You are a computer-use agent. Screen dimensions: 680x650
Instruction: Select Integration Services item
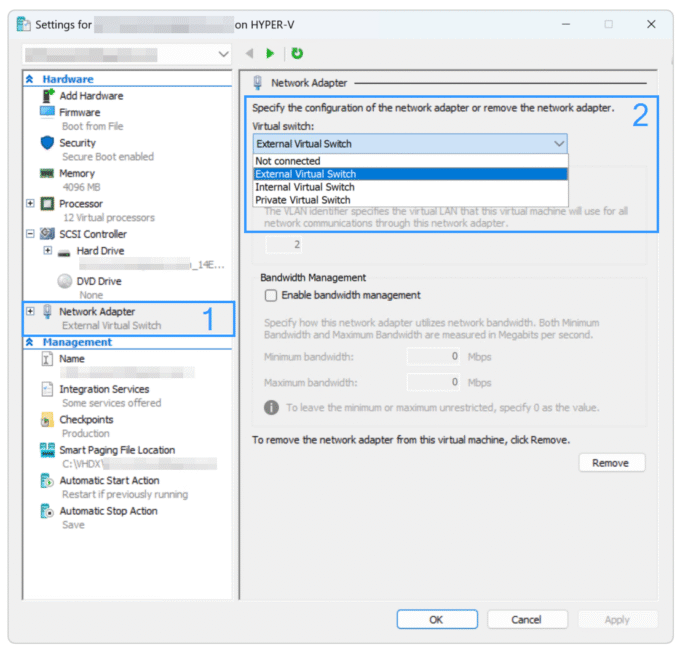coord(105,389)
